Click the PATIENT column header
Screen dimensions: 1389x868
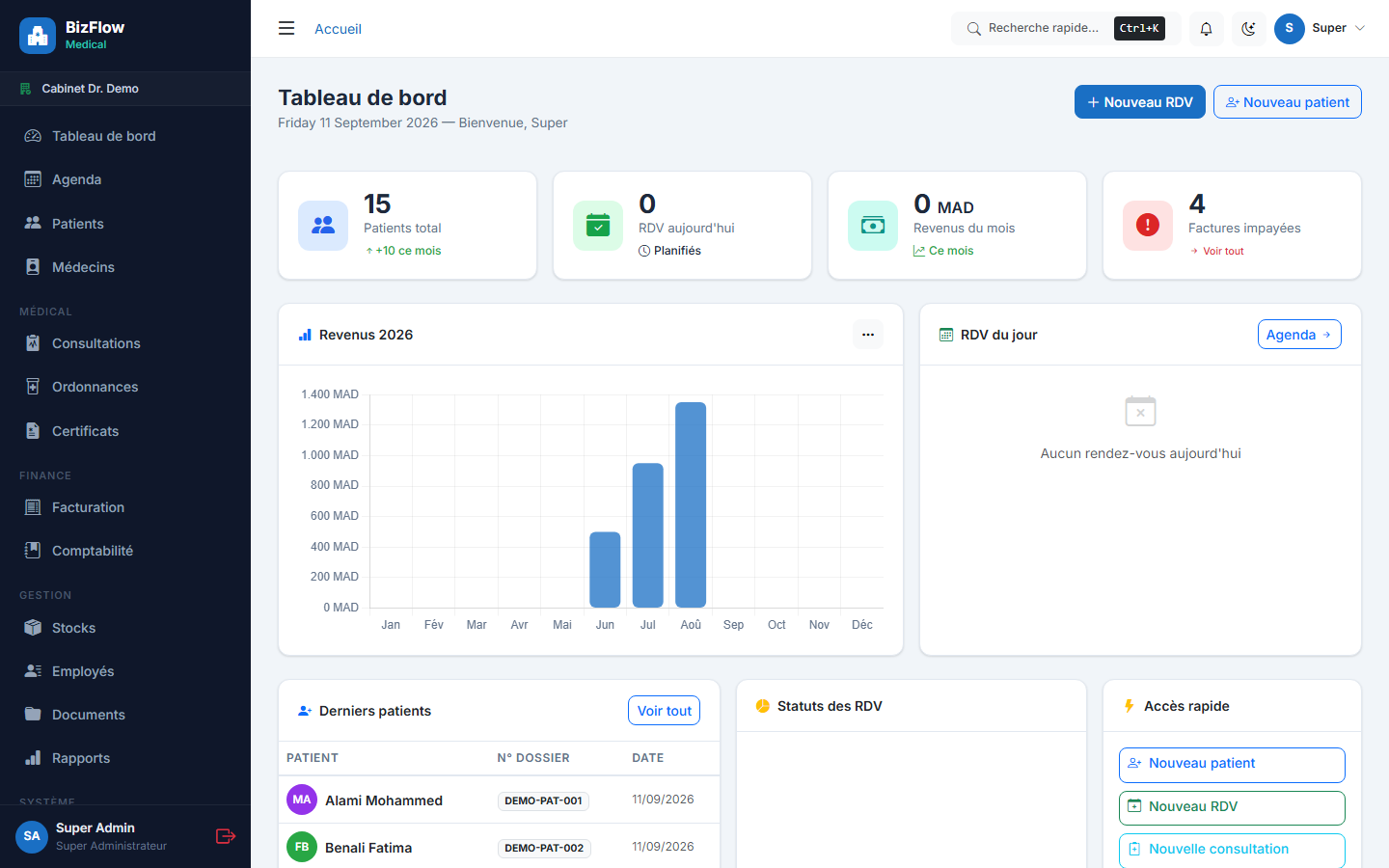point(313,758)
